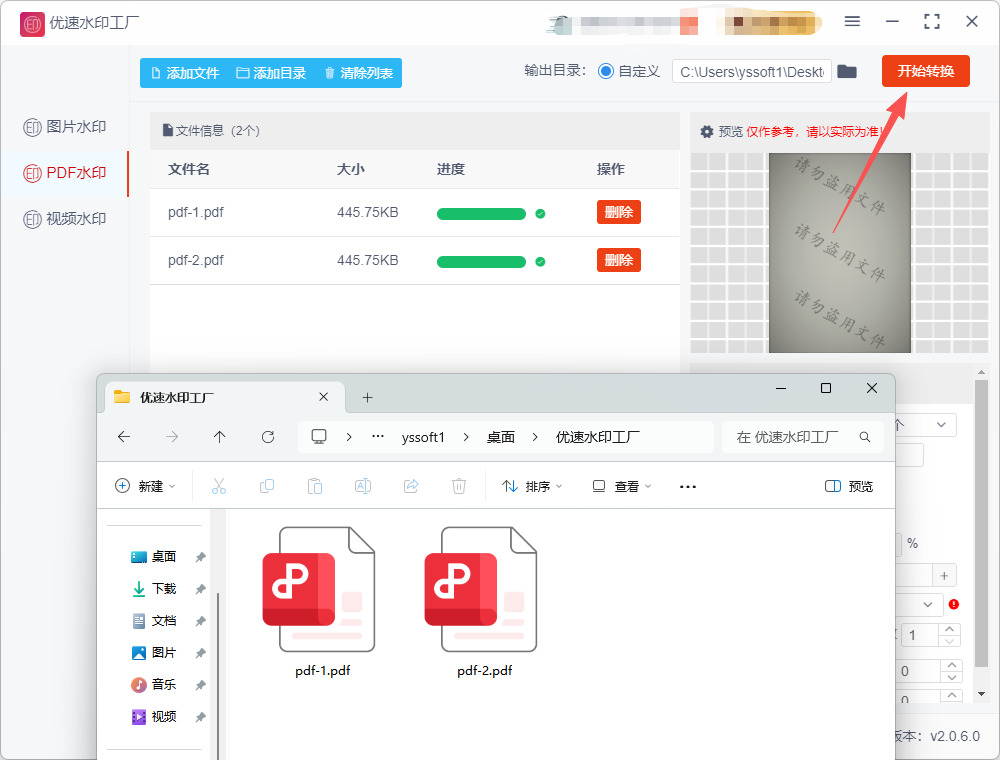The width and height of the screenshot is (1000, 760).
Task: Expand chevron after yssoft1 breadcrumb
Action: tap(466, 437)
